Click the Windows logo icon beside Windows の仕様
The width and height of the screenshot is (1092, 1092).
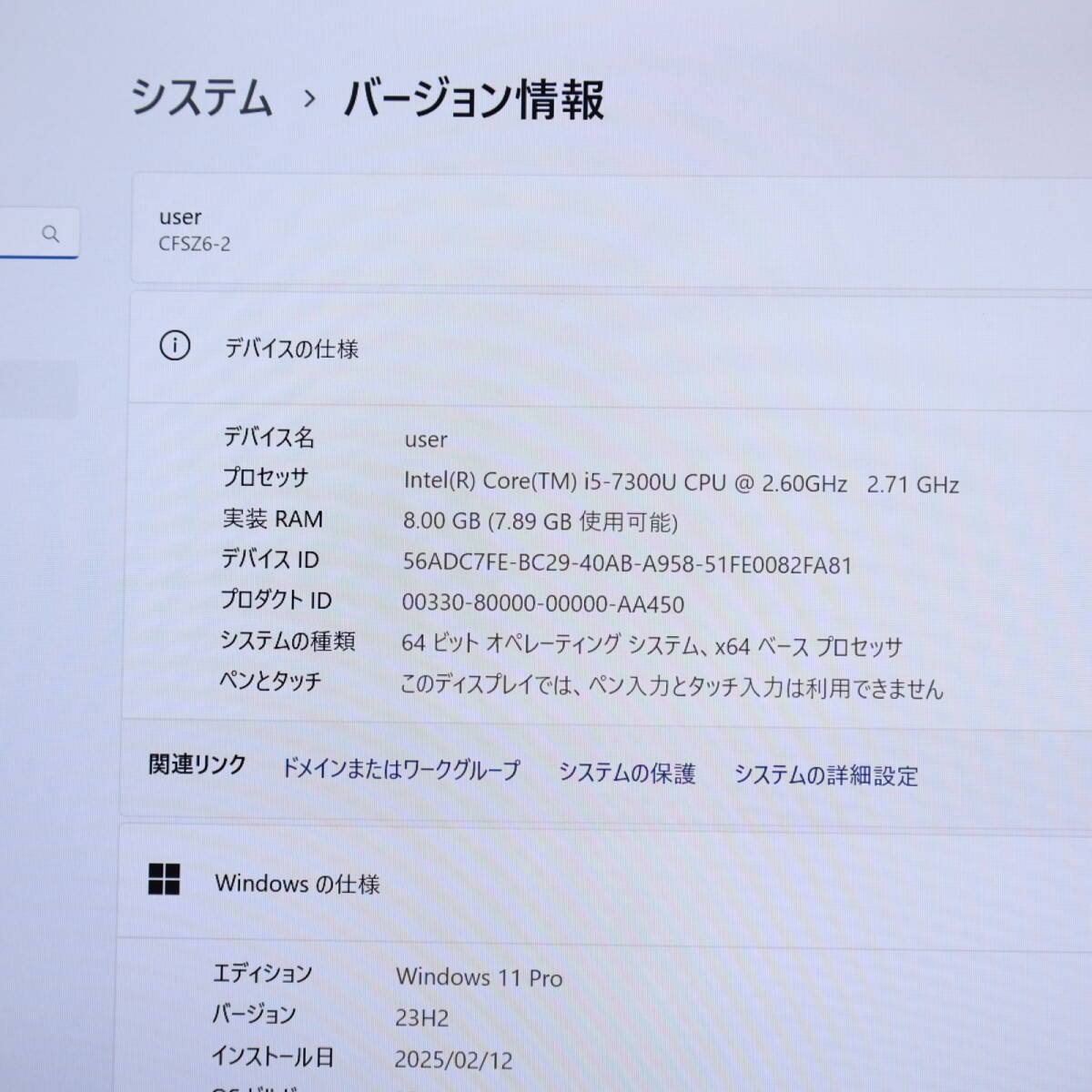164,879
